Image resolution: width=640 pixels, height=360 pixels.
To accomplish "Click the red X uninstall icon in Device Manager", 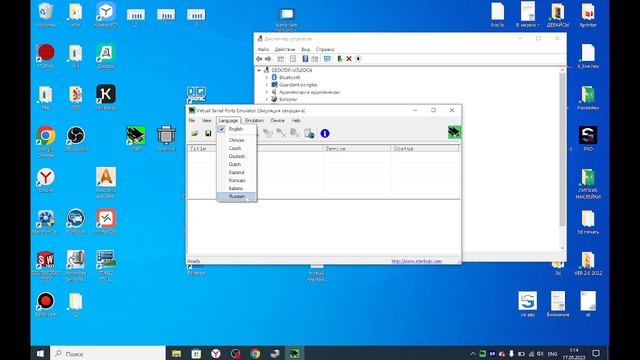I will (349, 59).
